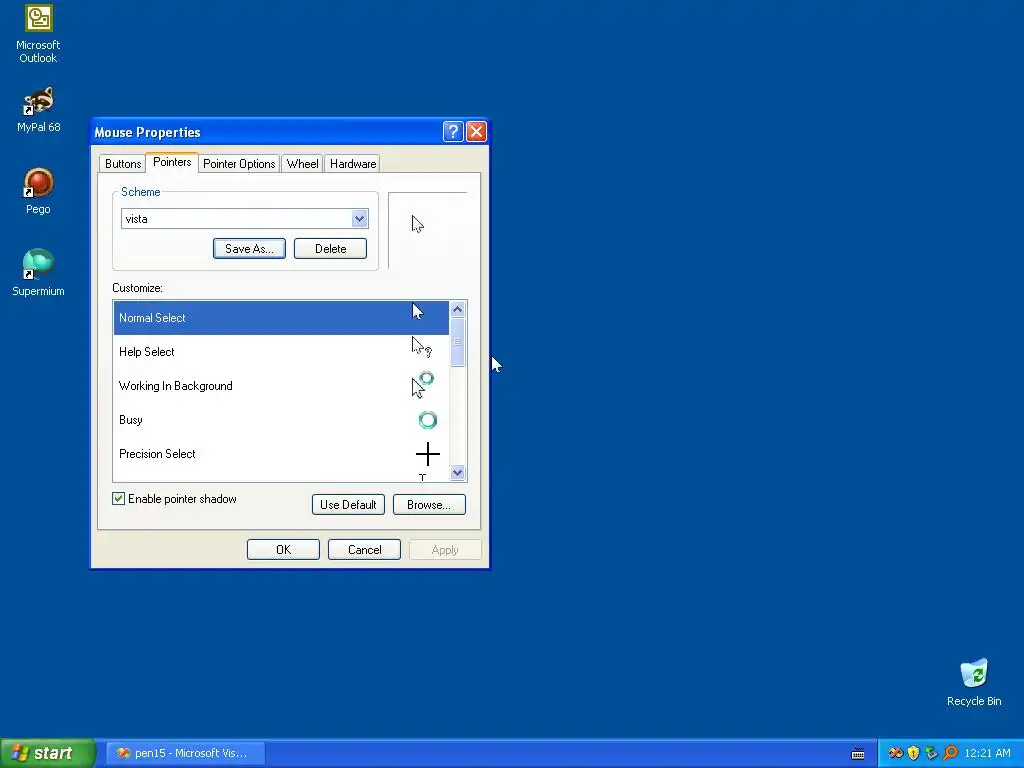1024x768 pixels.
Task: Click the Safely Remove Hardware tray icon
Action: 931,753
